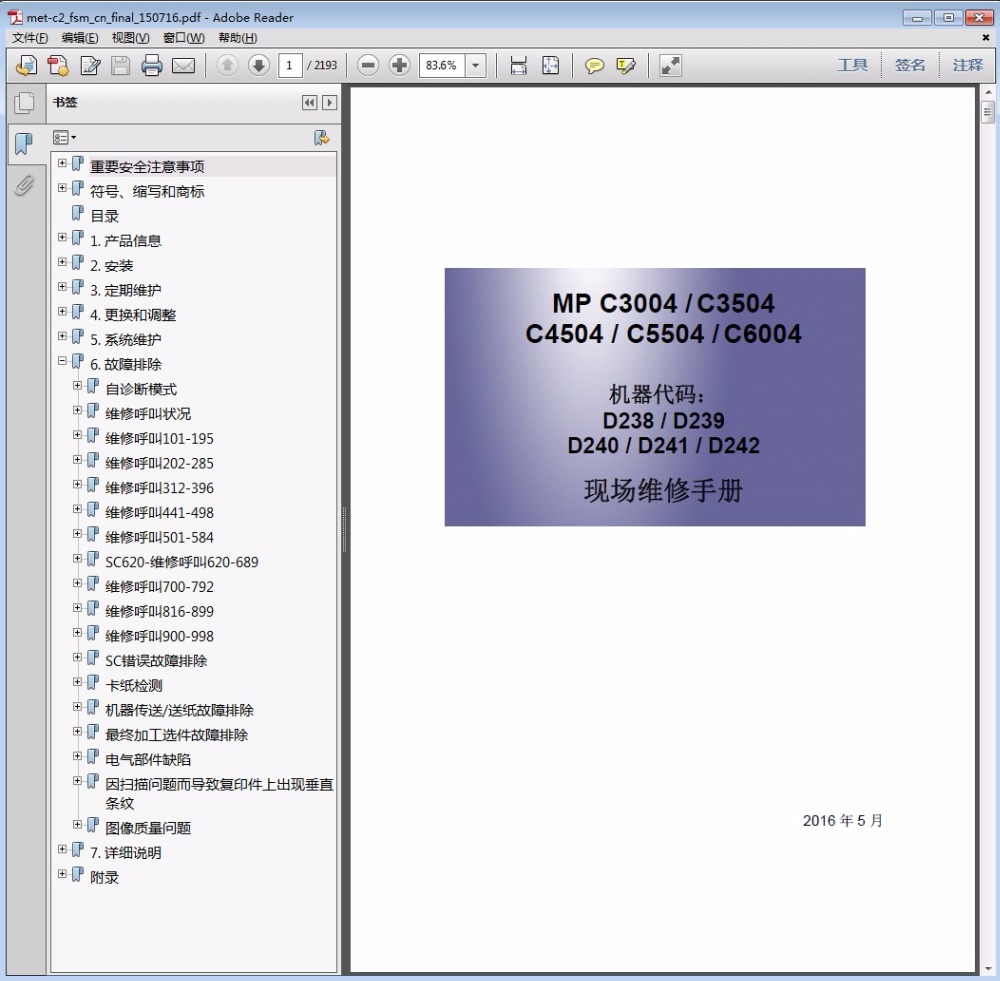The width and height of the screenshot is (1000, 981).
Task: Toggle full screen reading mode
Action: click(668, 66)
